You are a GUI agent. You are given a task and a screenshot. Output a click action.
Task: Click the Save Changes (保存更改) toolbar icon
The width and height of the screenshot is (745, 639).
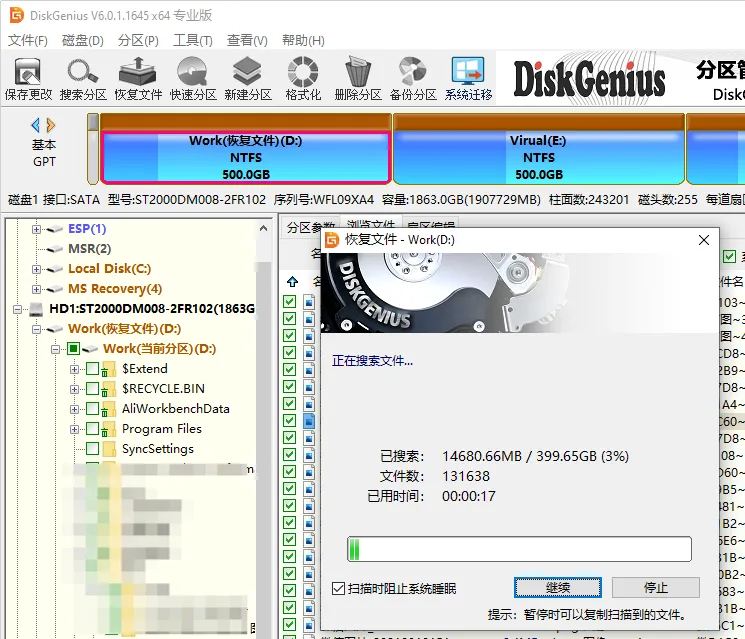pyautogui.click(x=28, y=78)
